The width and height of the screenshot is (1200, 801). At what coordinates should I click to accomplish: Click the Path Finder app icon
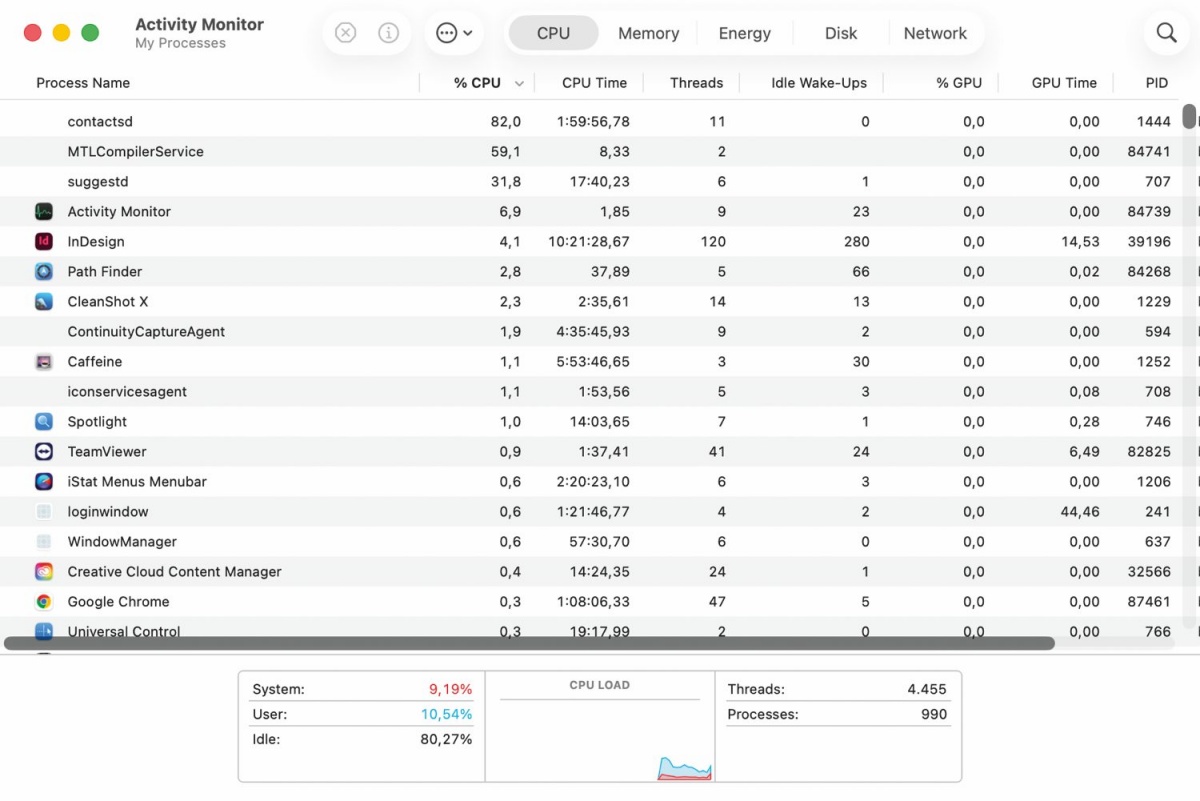(x=44, y=271)
